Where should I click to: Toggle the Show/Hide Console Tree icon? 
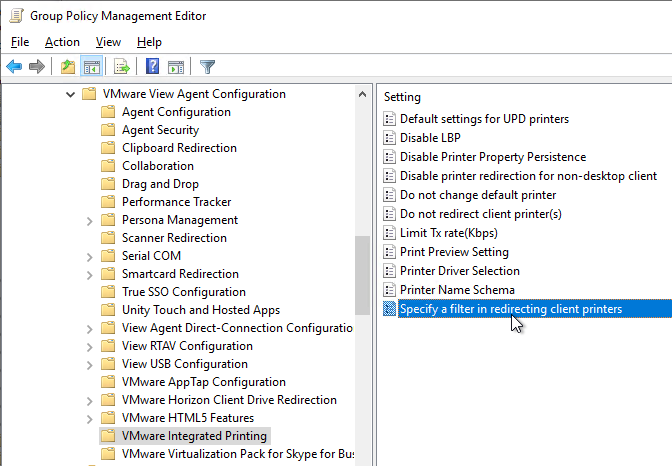point(92,66)
